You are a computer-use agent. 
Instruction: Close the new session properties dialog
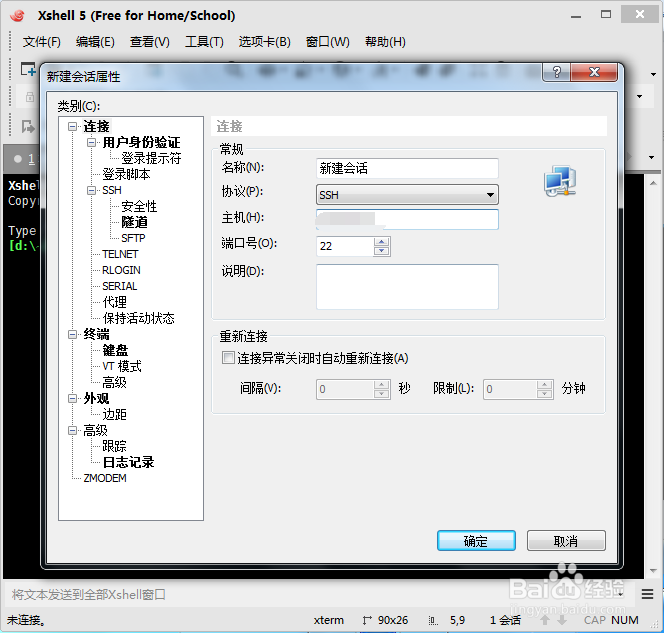[x=594, y=72]
